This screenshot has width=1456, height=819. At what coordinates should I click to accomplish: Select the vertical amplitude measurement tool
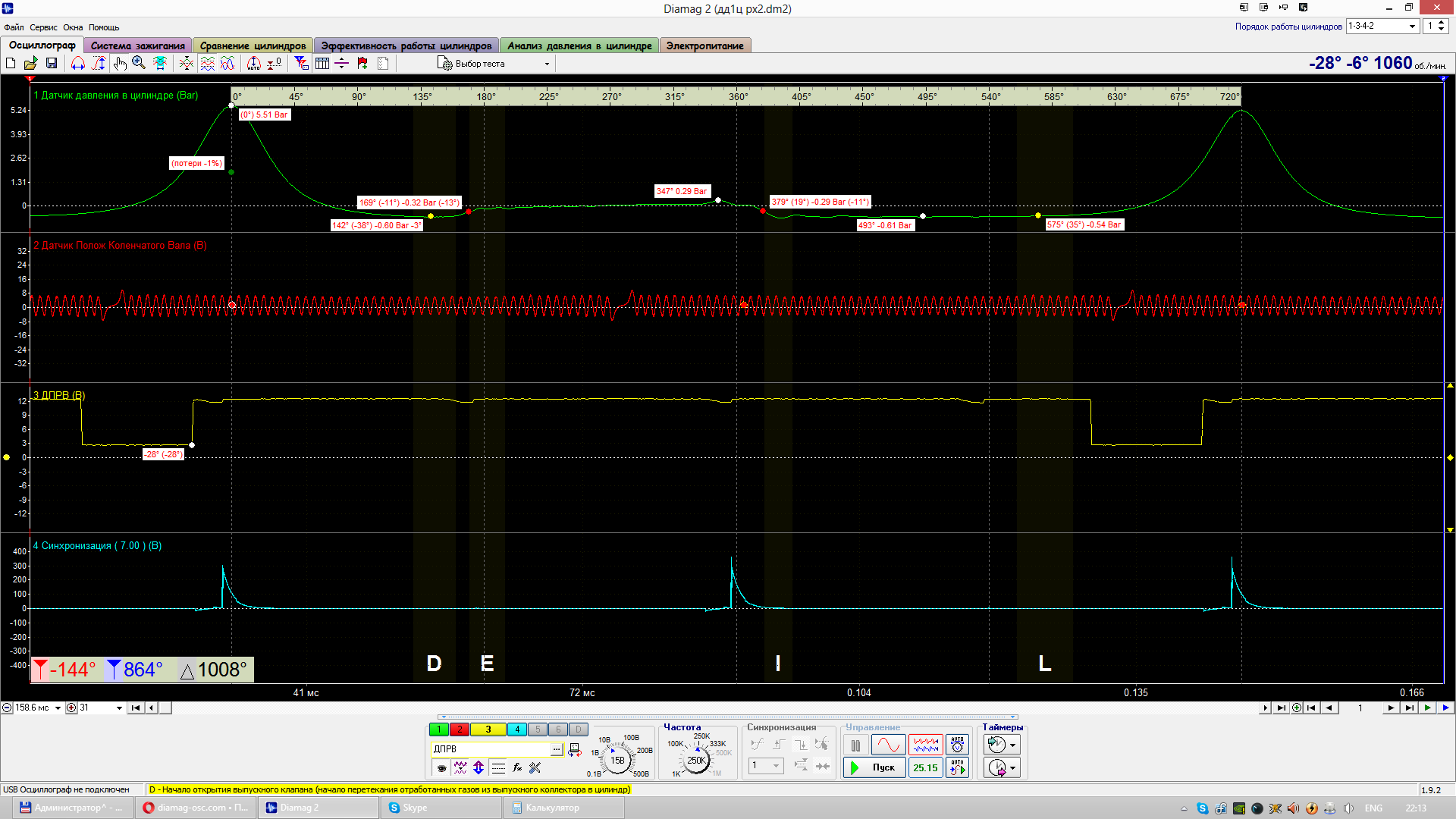tap(99, 64)
